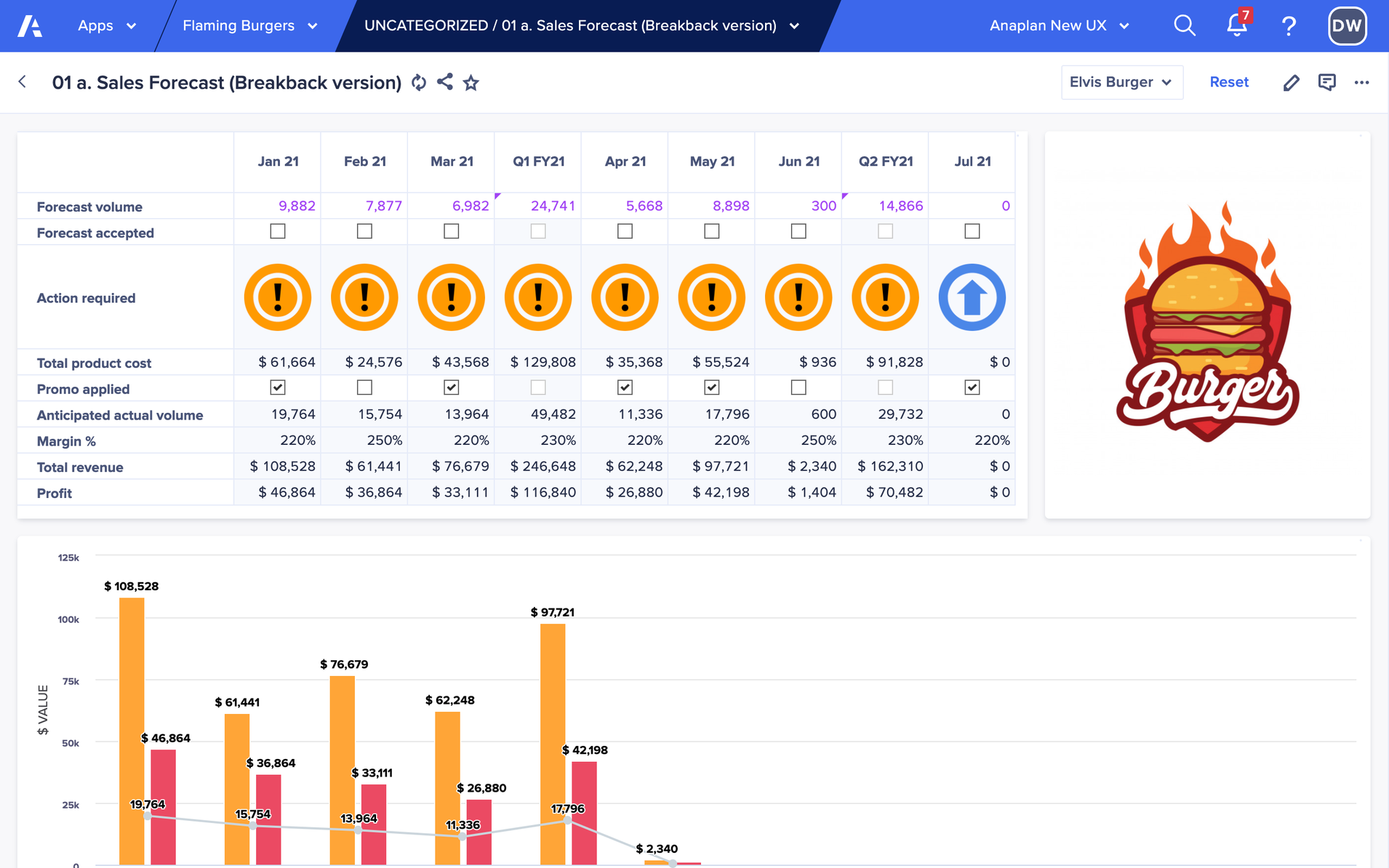
Task: Open comments with the speech bubble icon
Action: (x=1326, y=82)
